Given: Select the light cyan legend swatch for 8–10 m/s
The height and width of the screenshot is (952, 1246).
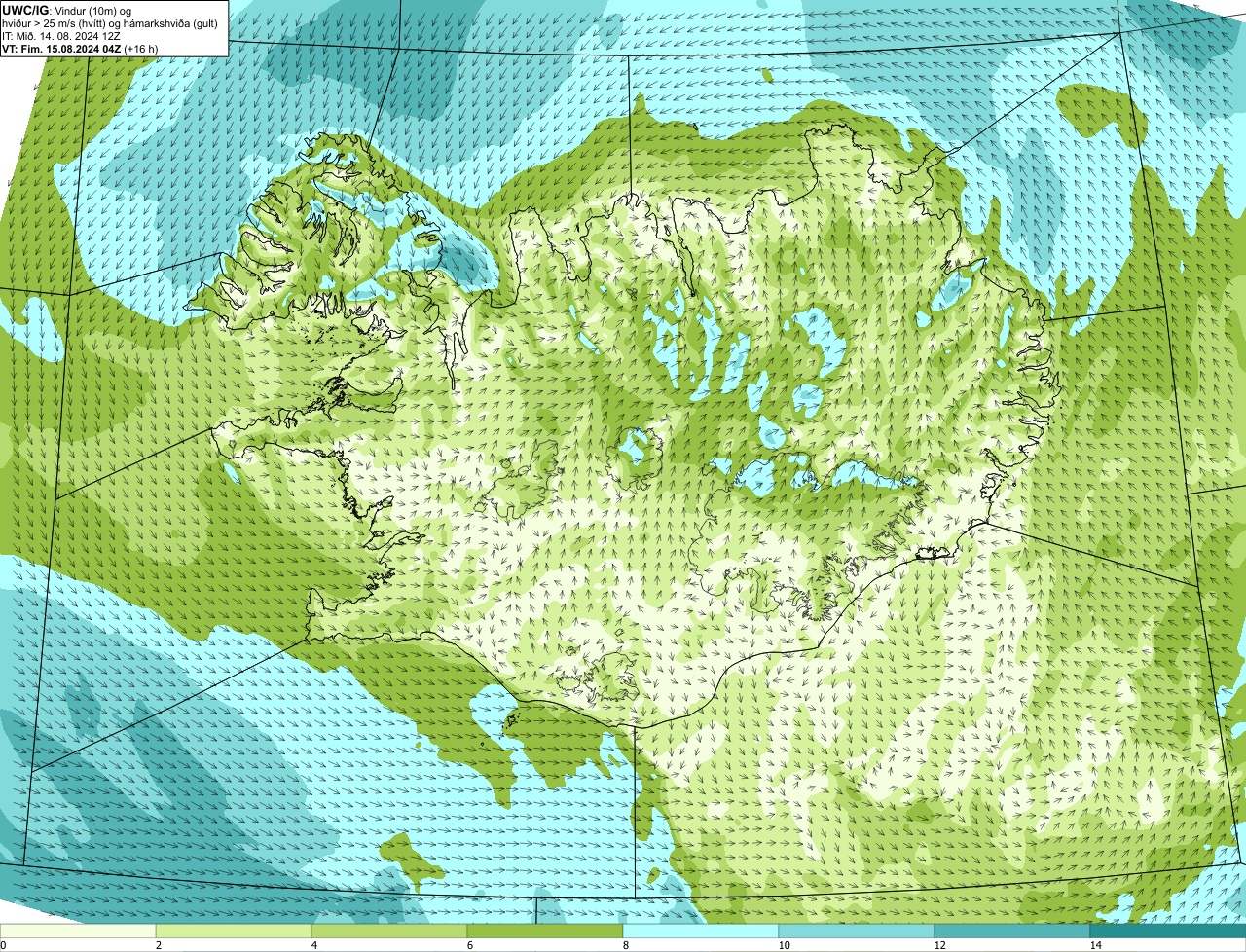Looking at the screenshot, I should (x=701, y=931).
